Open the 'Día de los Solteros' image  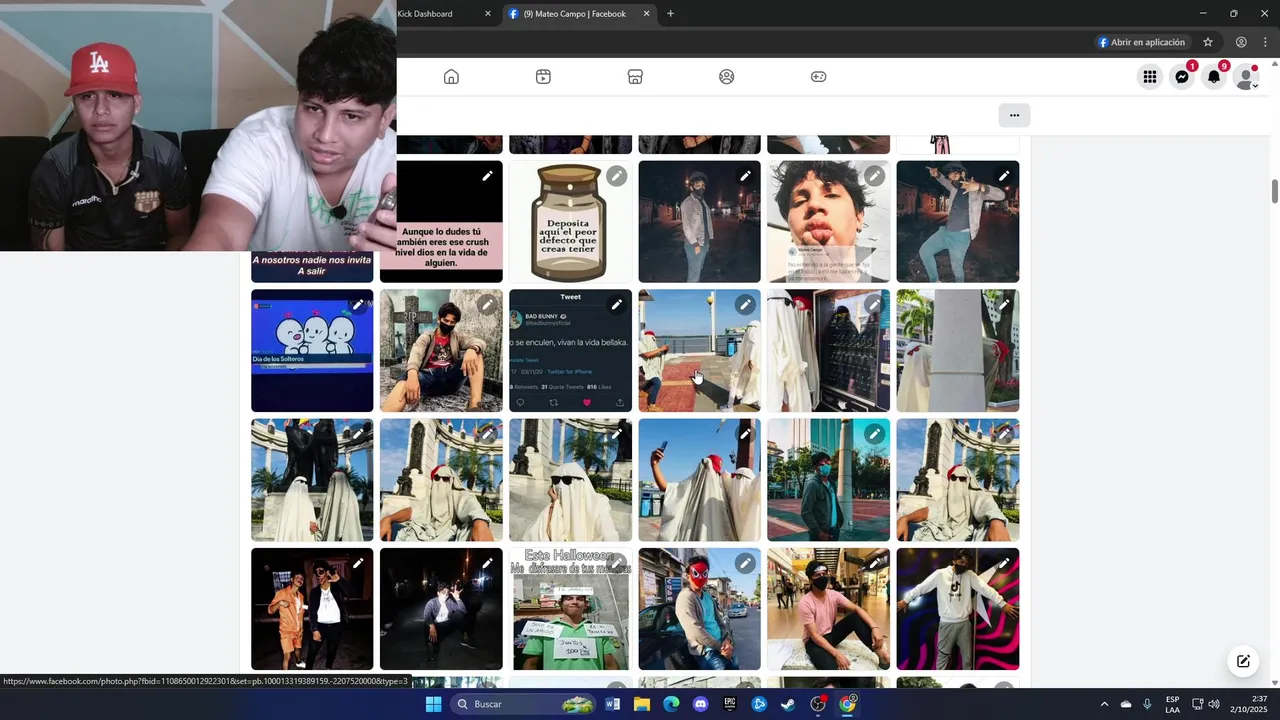(x=312, y=351)
